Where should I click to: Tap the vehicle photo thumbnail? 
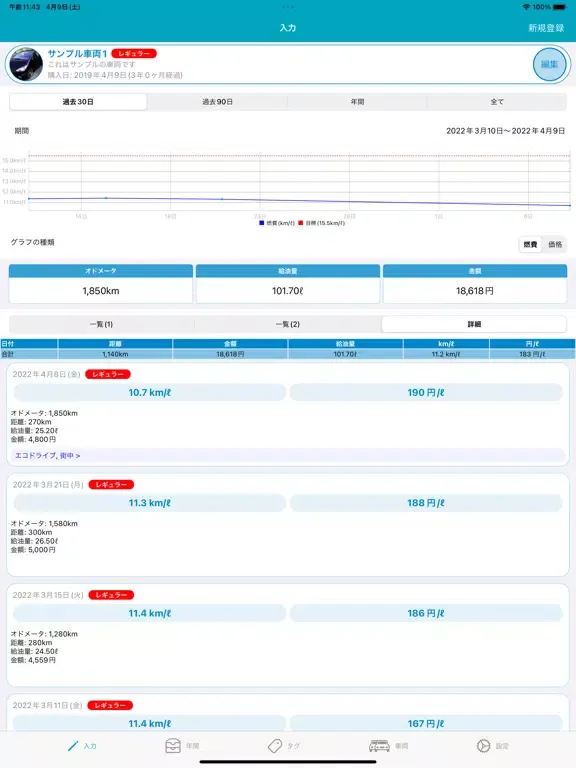[26, 64]
